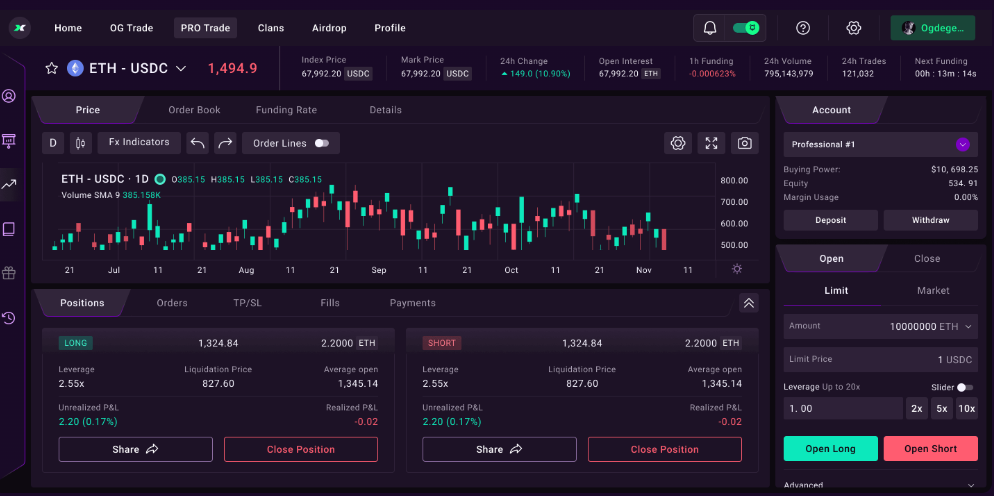Switch to the Order Book tab
The height and width of the screenshot is (496, 994).
pyautogui.click(x=194, y=110)
